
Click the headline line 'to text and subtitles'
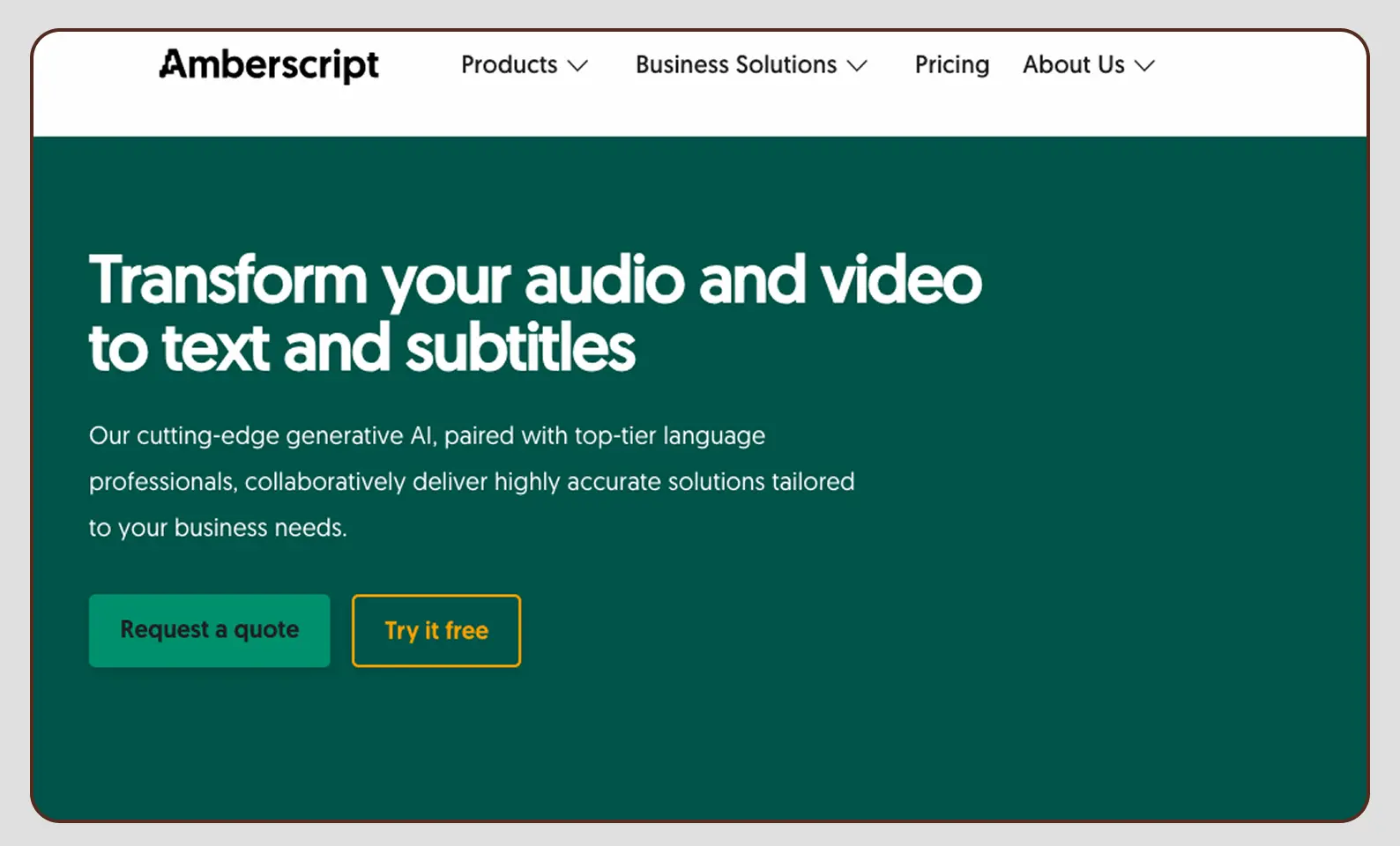pyautogui.click(x=361, y=348)
